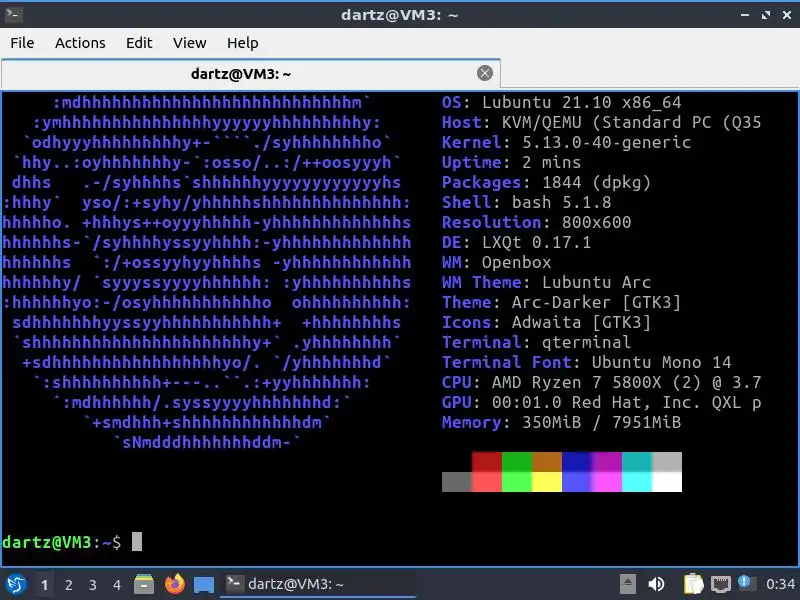Open the Lubuntu start menu
Viewport: 800px width, 600px height.
tap(16, 584)
